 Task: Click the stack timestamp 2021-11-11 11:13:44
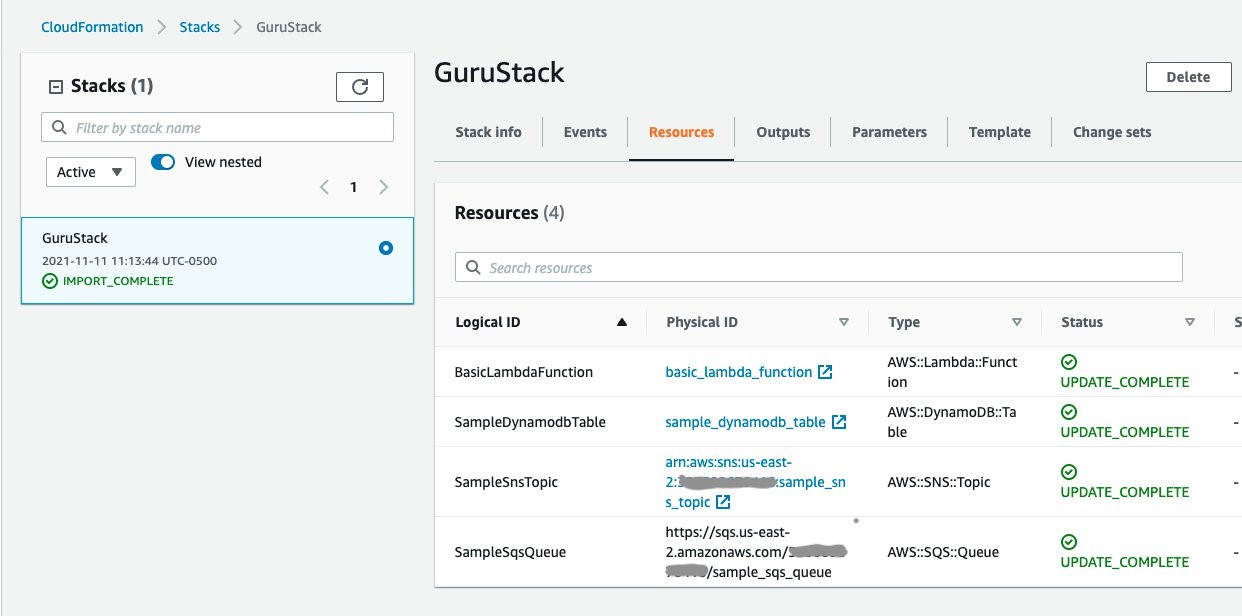(129, 261)
